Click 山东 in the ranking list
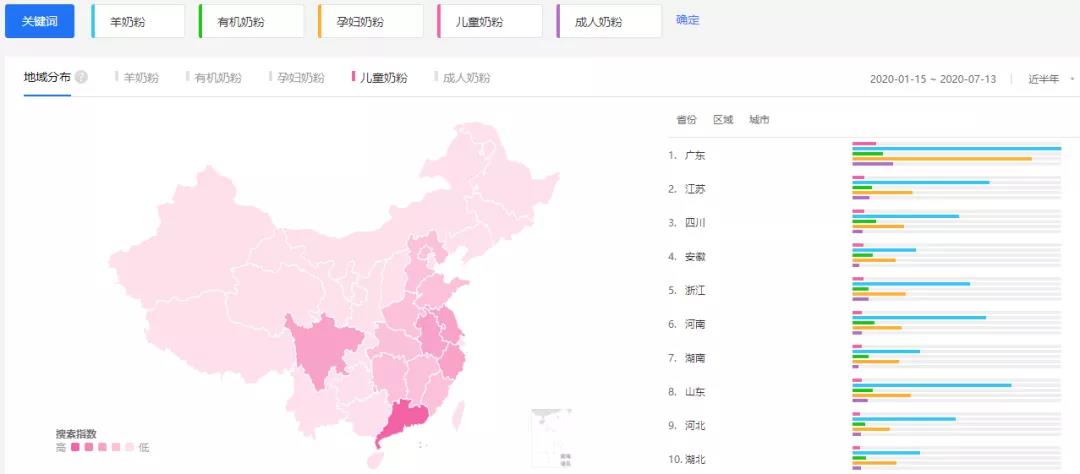Image resolution: width=1080 pixels, height=474 pixels. click(x=695, y=392)
